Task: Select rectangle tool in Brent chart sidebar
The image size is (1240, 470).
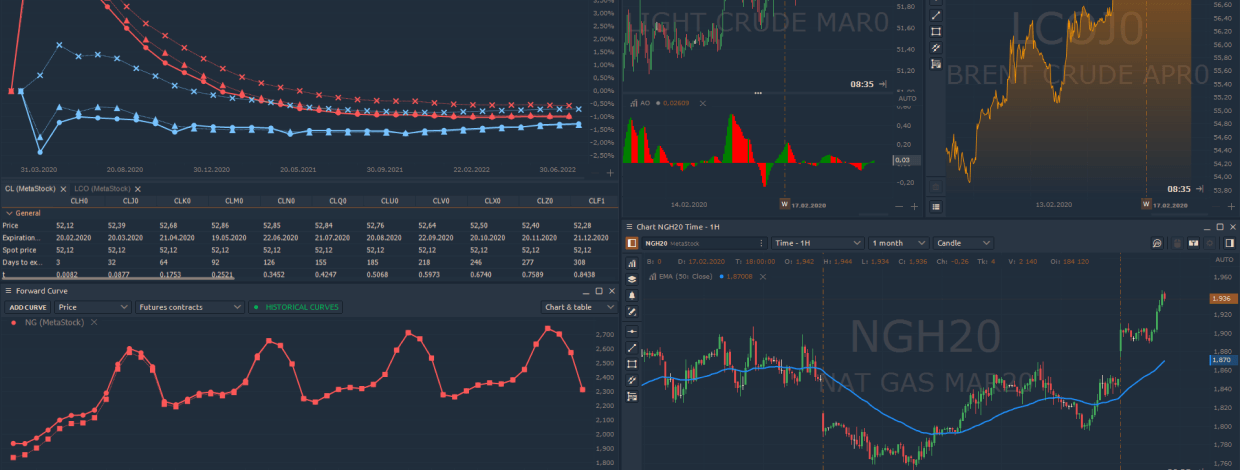Action: [936, 31]
